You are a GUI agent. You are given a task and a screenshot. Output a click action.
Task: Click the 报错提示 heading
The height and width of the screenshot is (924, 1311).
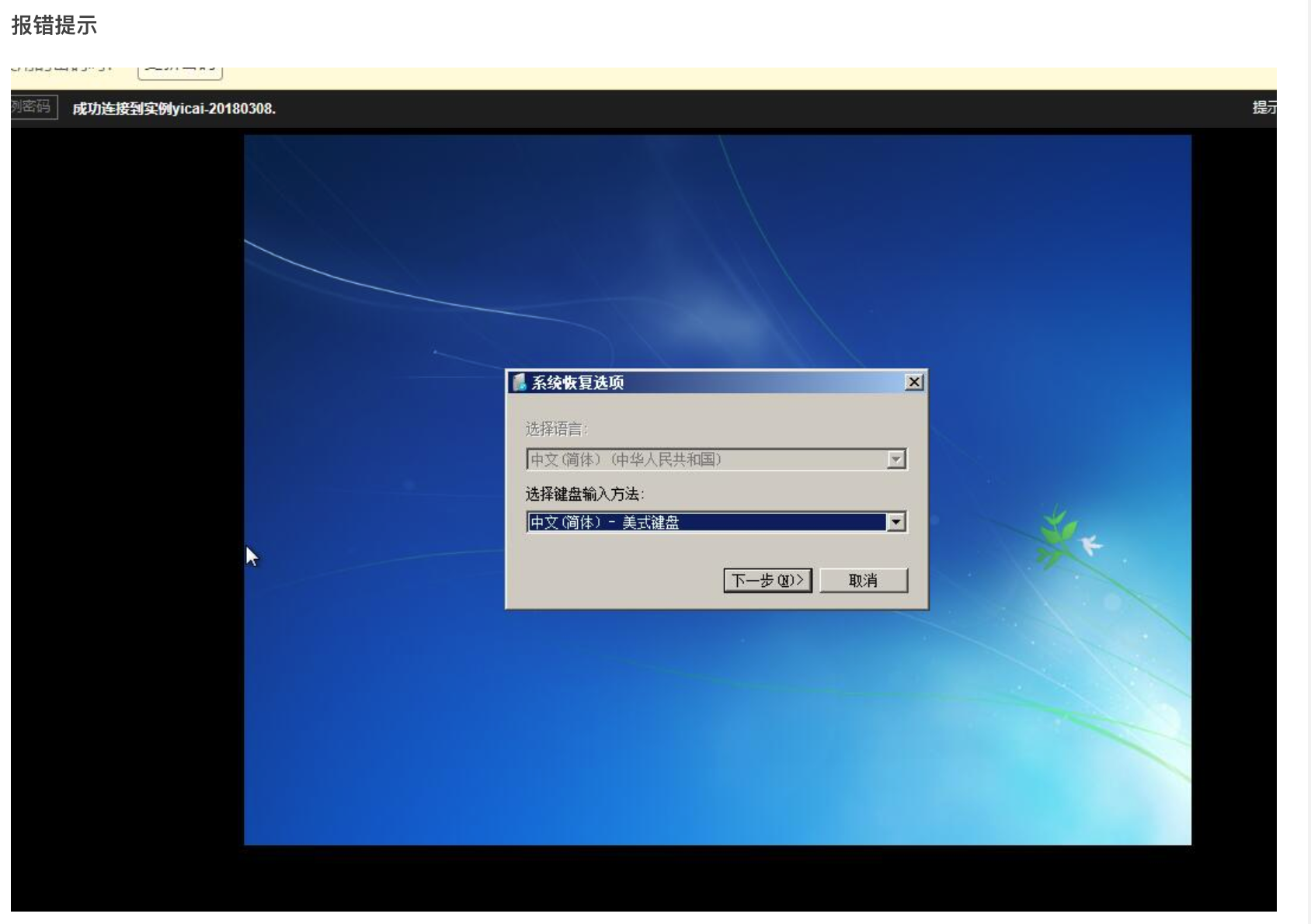pos(54,26)
